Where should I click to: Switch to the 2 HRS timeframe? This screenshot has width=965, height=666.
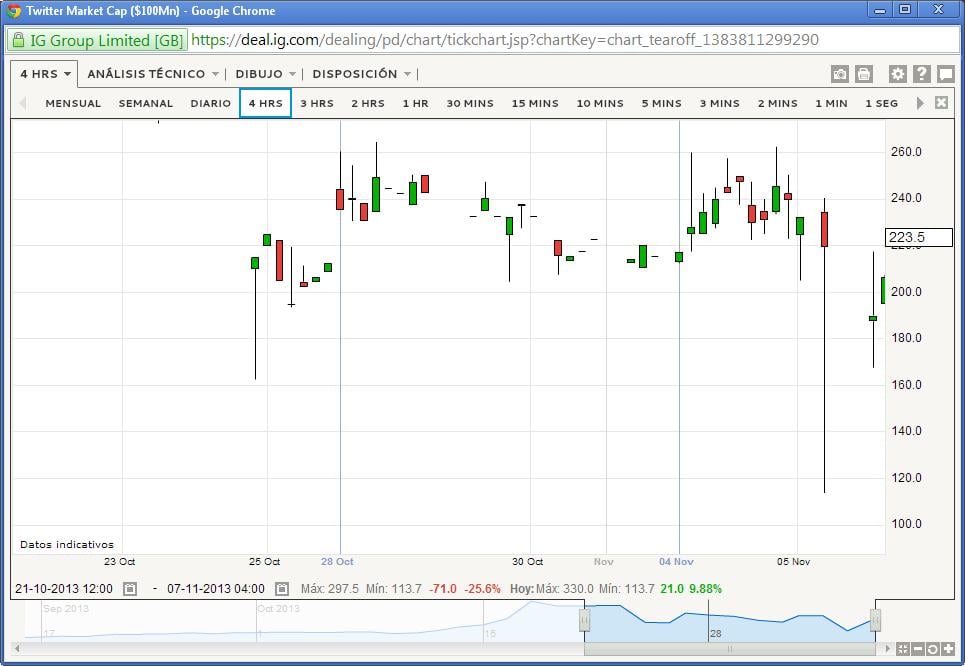tap(368, 103)
